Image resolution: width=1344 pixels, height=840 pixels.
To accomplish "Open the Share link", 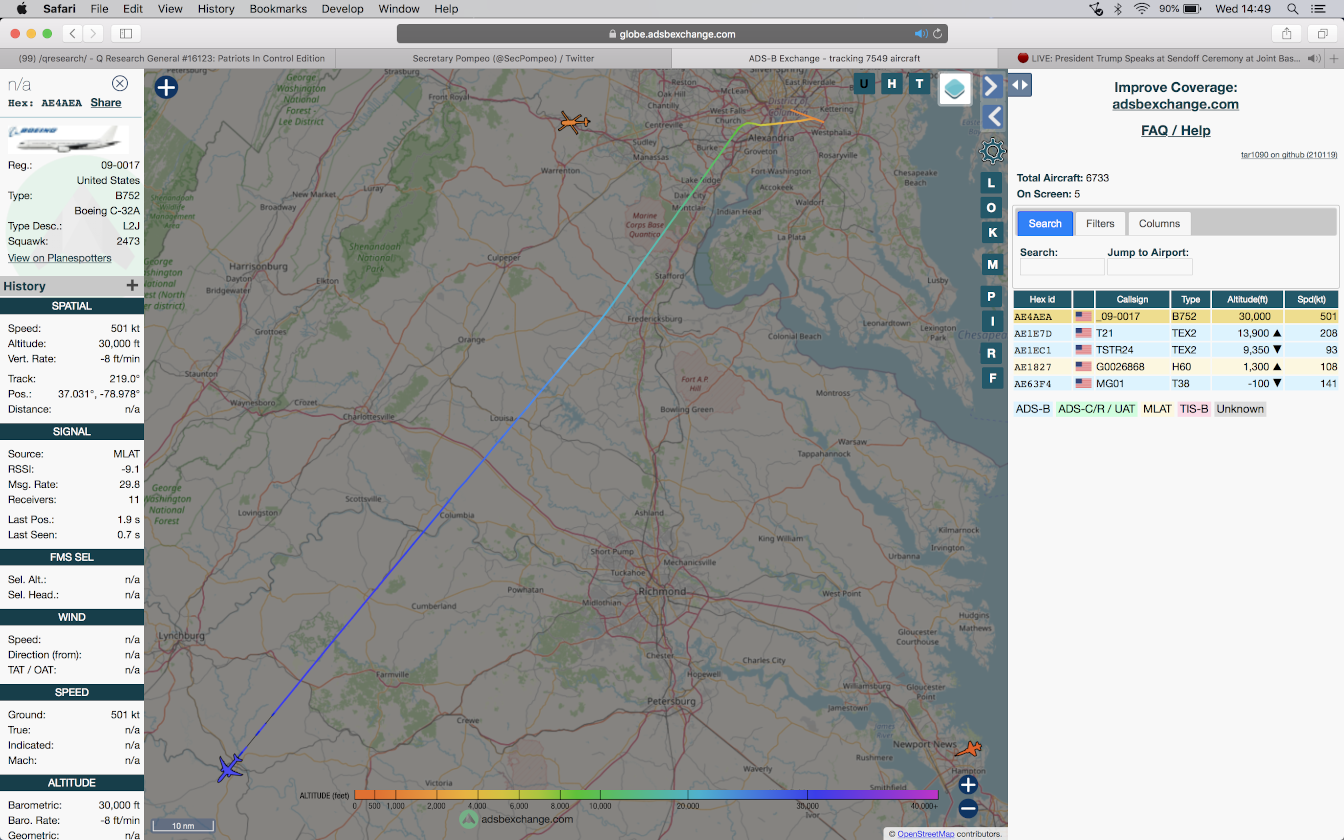I will coord(106,103).
